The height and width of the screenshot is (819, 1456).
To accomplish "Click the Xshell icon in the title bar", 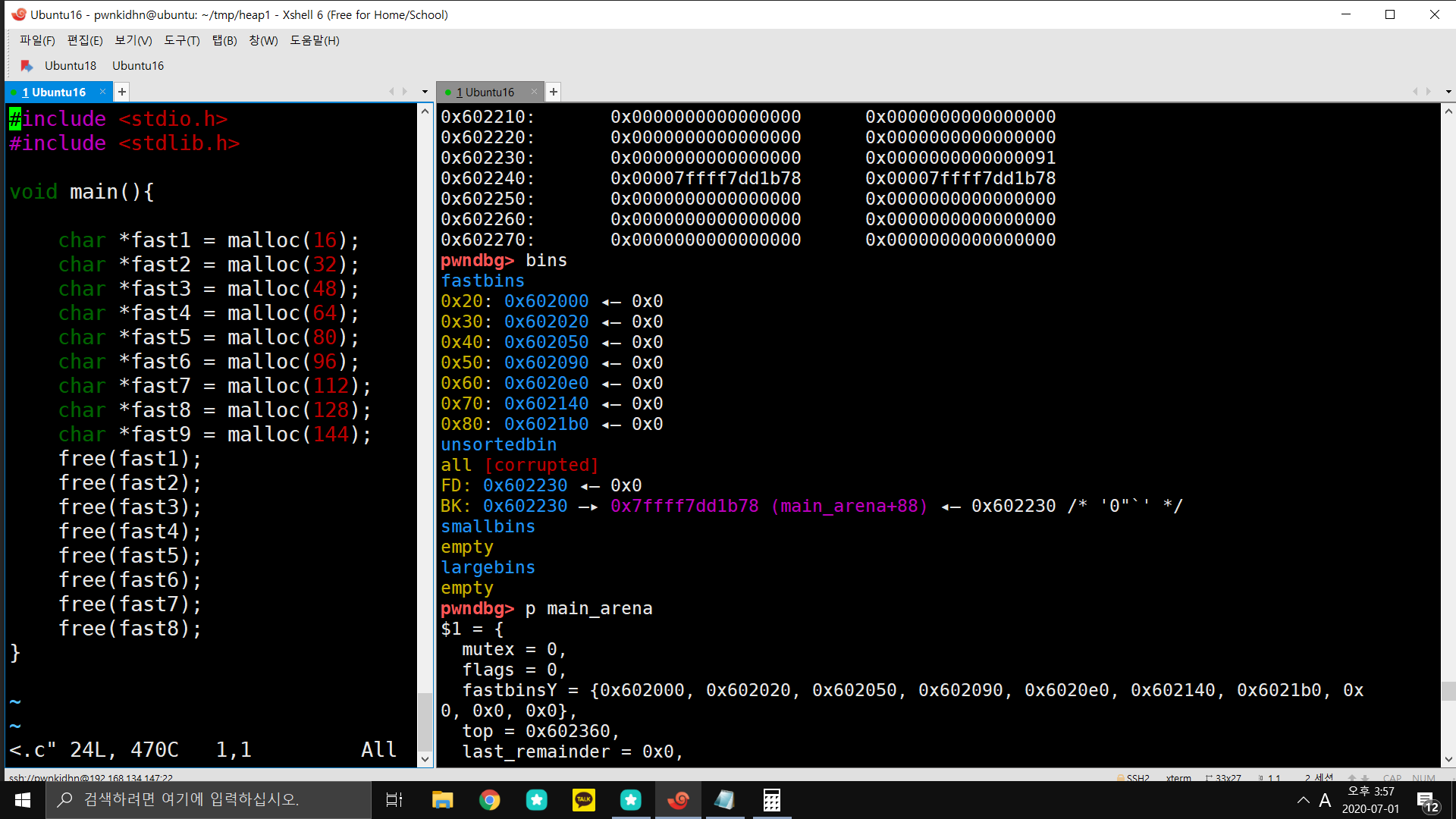I will (18, 14).
